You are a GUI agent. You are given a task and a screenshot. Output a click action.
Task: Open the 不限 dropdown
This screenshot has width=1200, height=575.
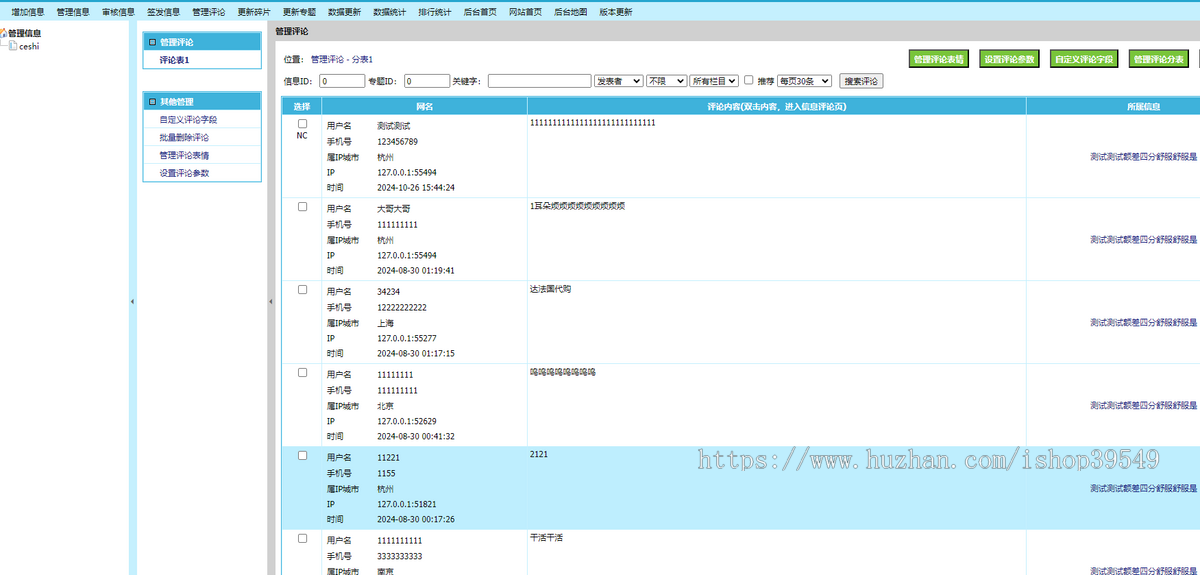pos(666,81)
